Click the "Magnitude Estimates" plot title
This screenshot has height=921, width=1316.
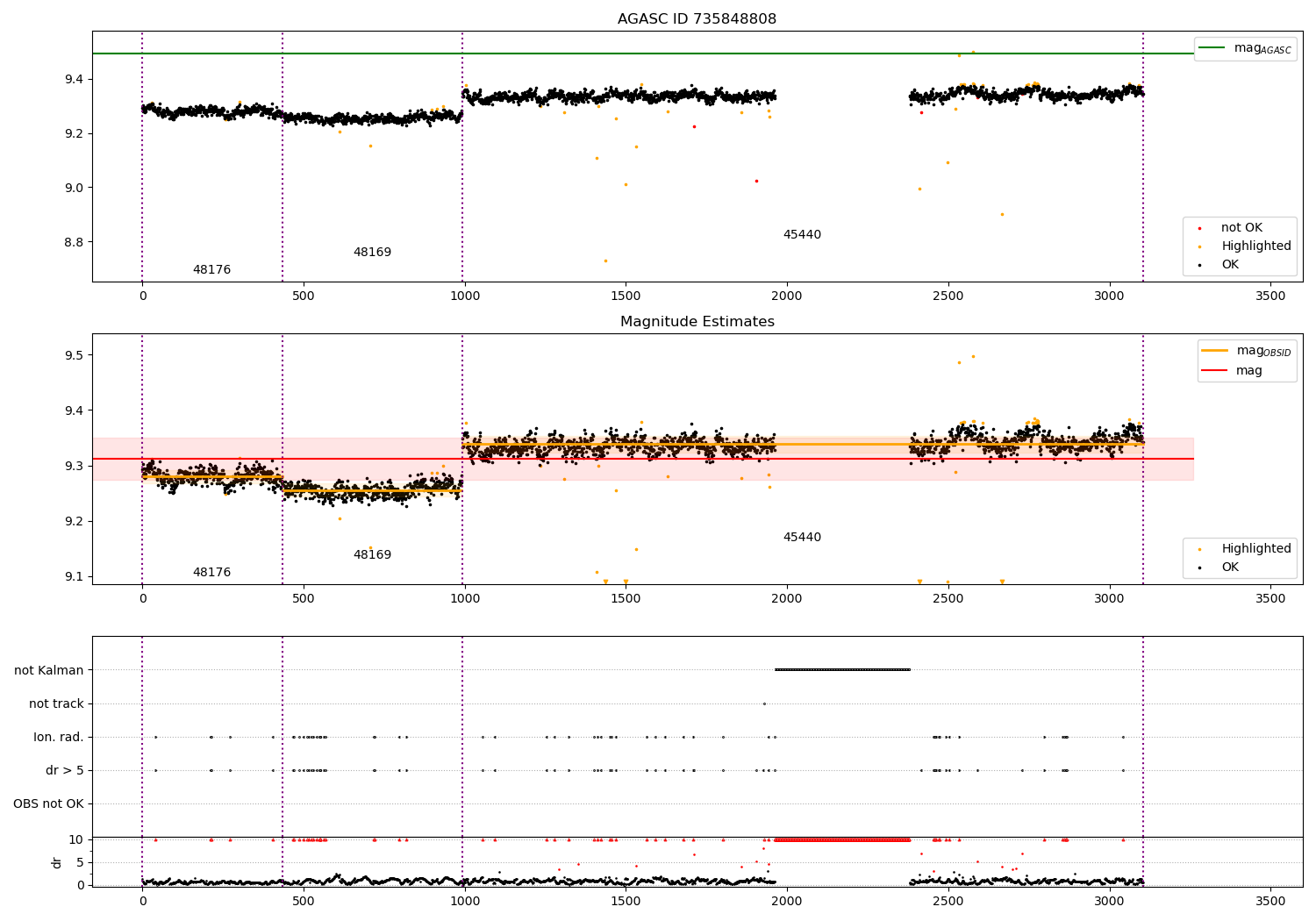[x=697, y=322]
